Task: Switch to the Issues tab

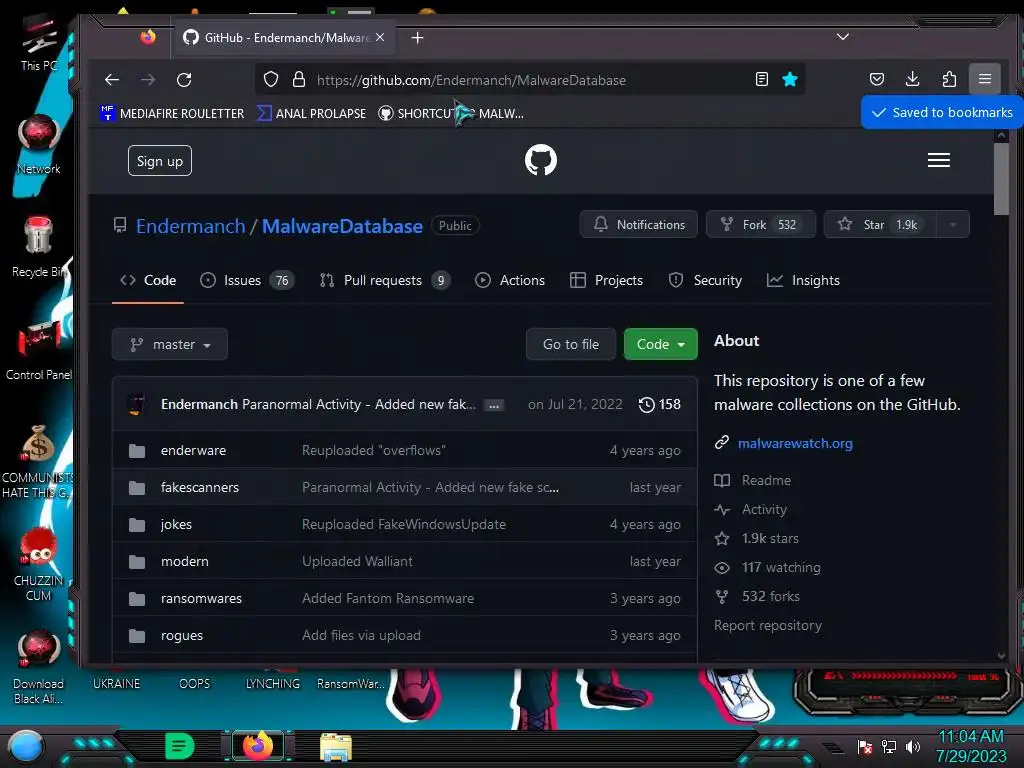Action: click(x=247, y=280)
